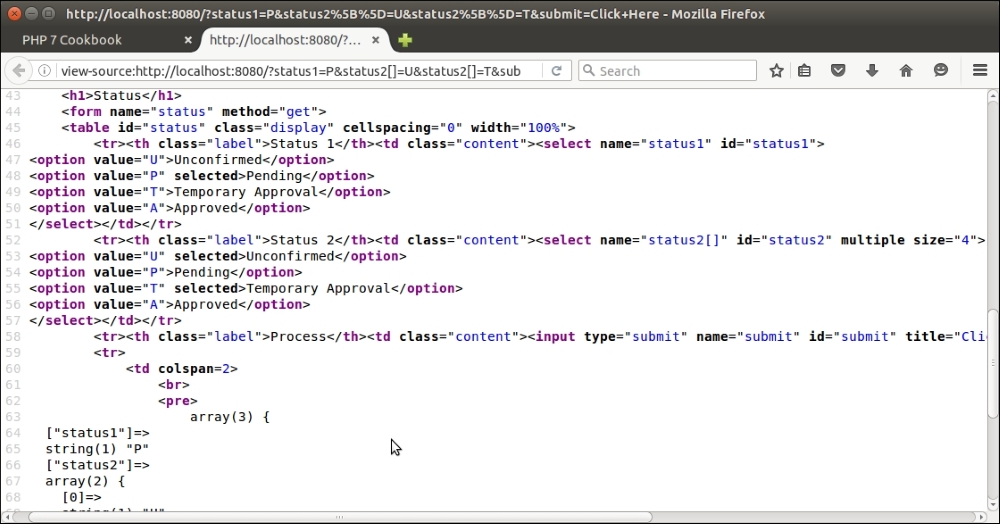The width and height of the screenshot is (1000, 524).
Task: Open the Downloads arrow icon
Action: point(872,71)
